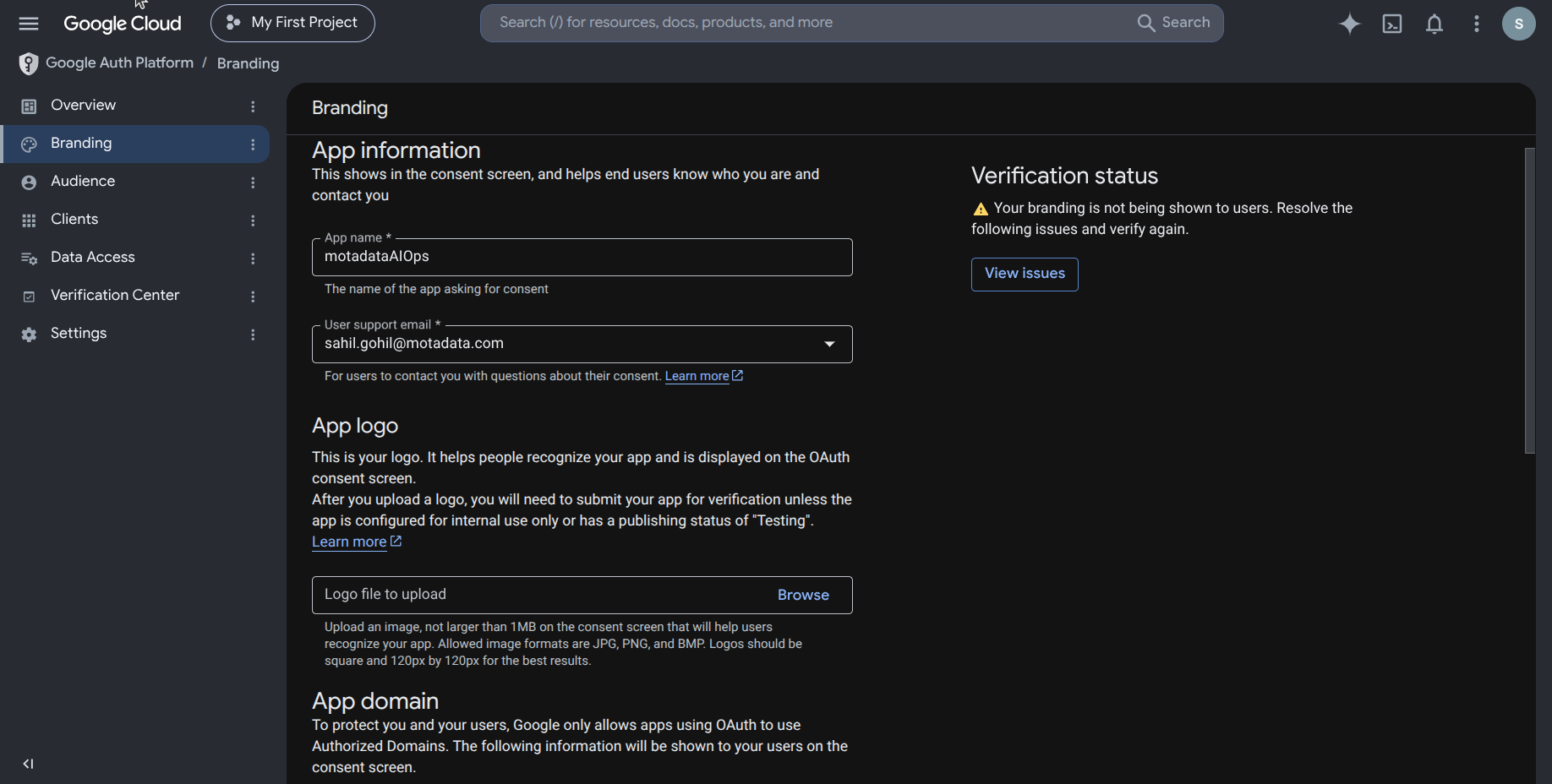Activate Cloud Shell terminal icon
Screen dimensions: 1552x784
tap(1392, 24)
